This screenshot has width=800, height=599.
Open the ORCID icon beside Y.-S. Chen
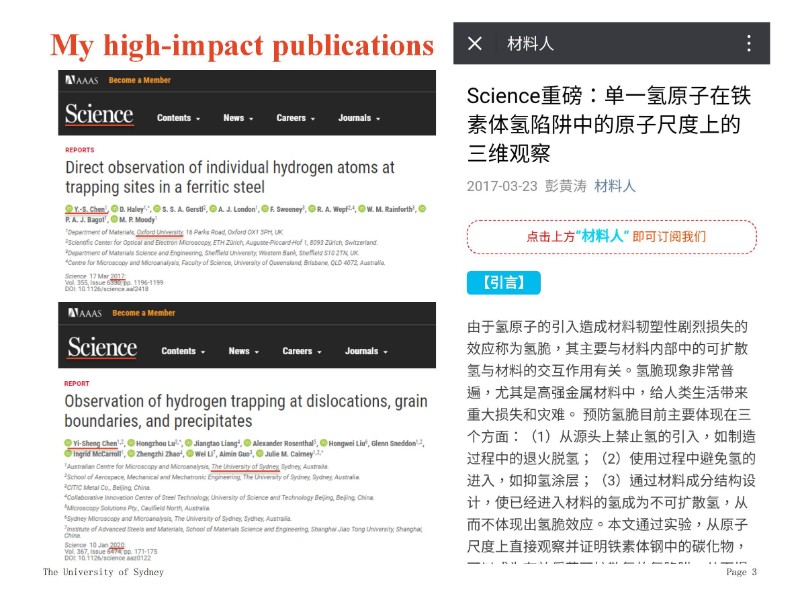click(x=69, y=209)
